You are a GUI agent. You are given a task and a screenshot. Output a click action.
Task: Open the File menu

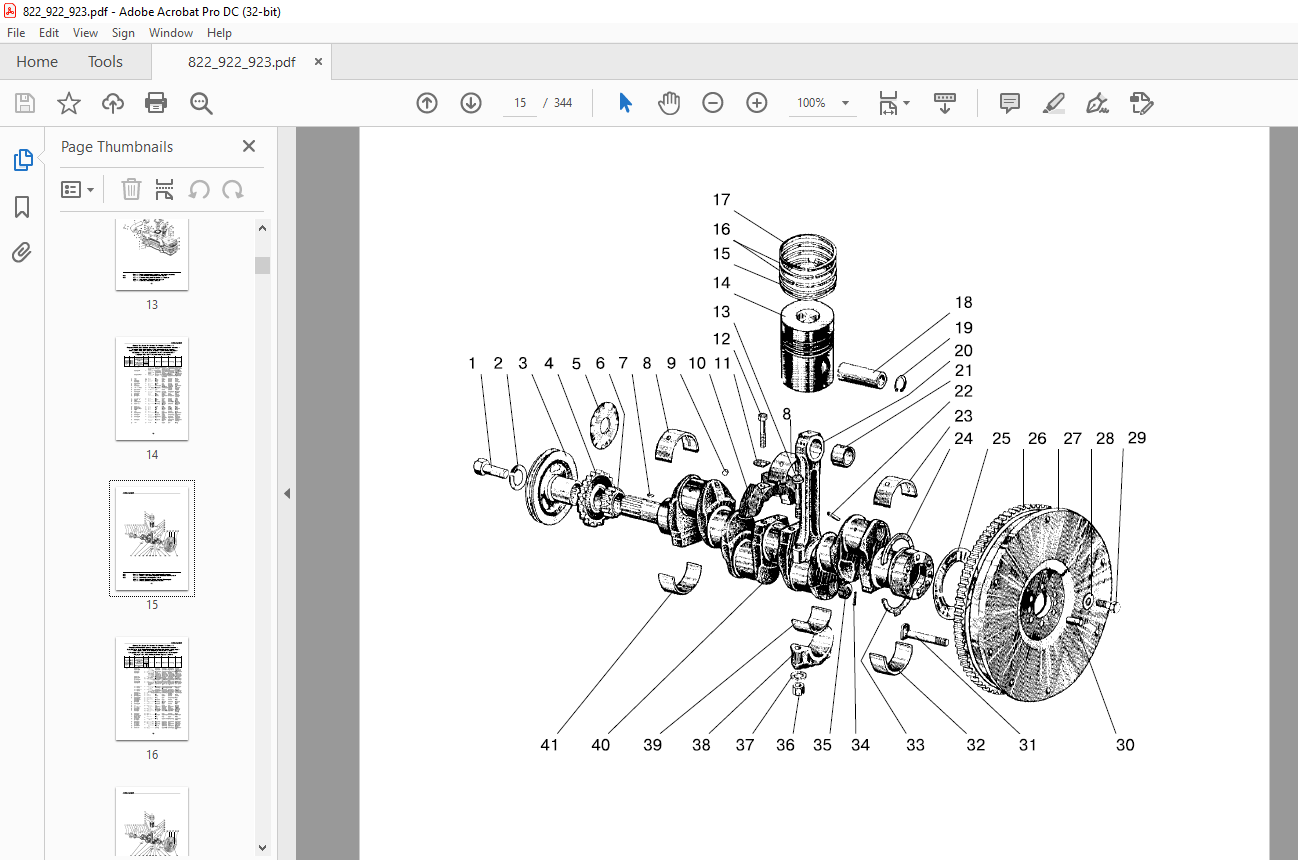coord(16,33)
